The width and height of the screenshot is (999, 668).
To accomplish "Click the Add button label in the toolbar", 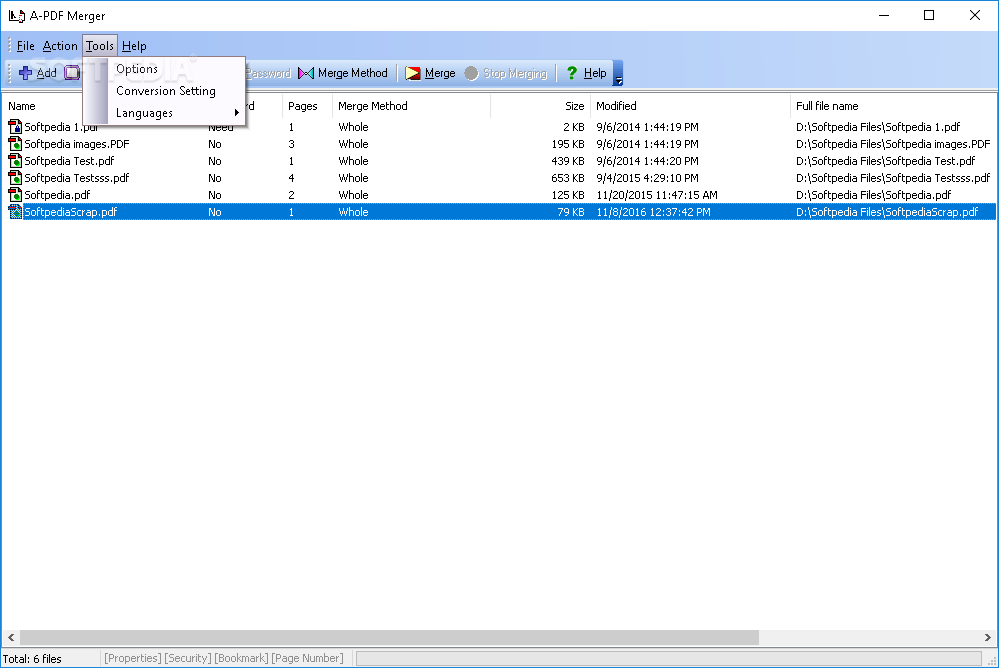I will coord(47,73).
